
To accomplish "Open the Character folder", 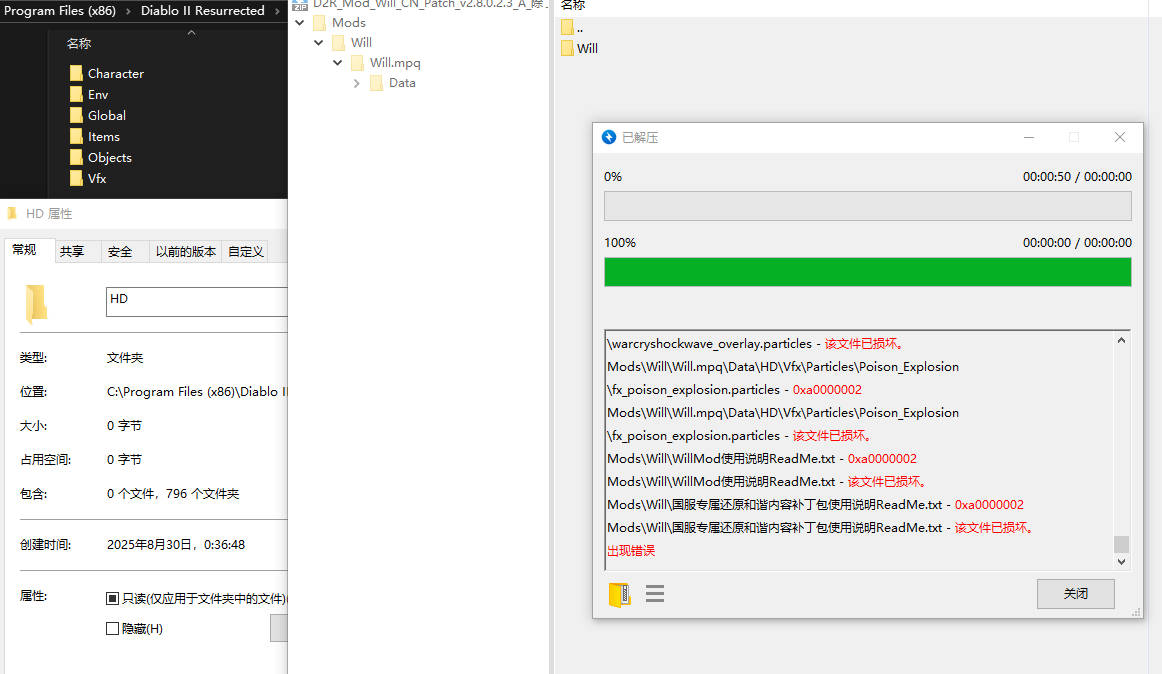I will [x=115, y=73].
